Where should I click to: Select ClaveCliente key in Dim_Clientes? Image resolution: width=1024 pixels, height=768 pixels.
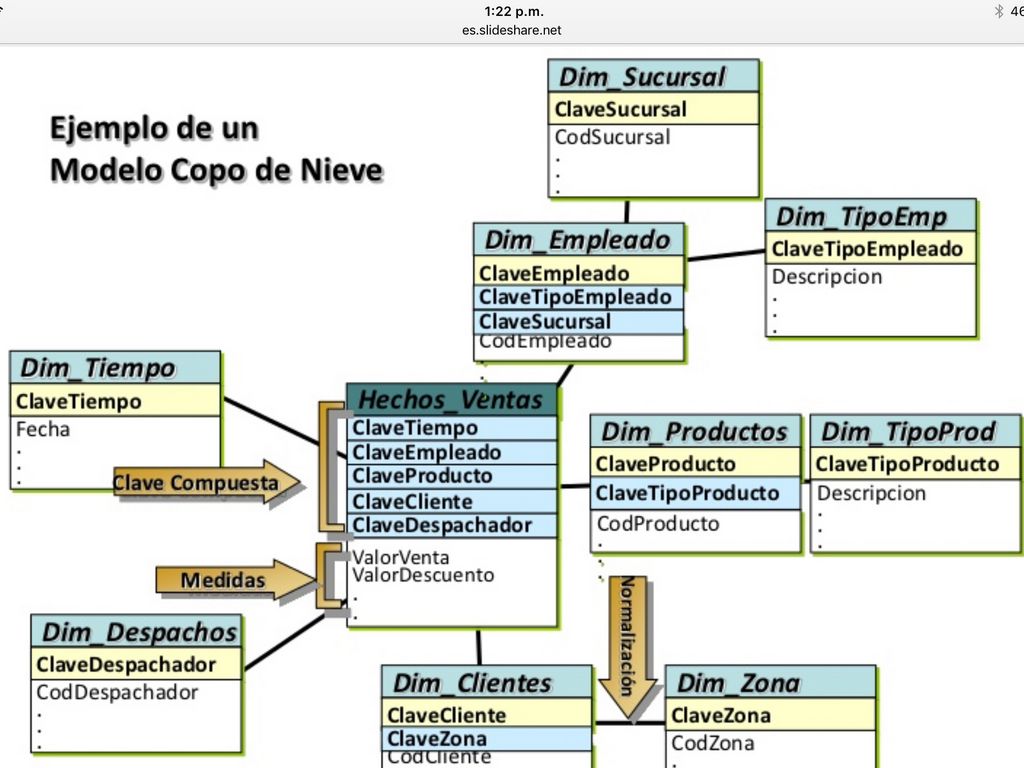[447, 715]
